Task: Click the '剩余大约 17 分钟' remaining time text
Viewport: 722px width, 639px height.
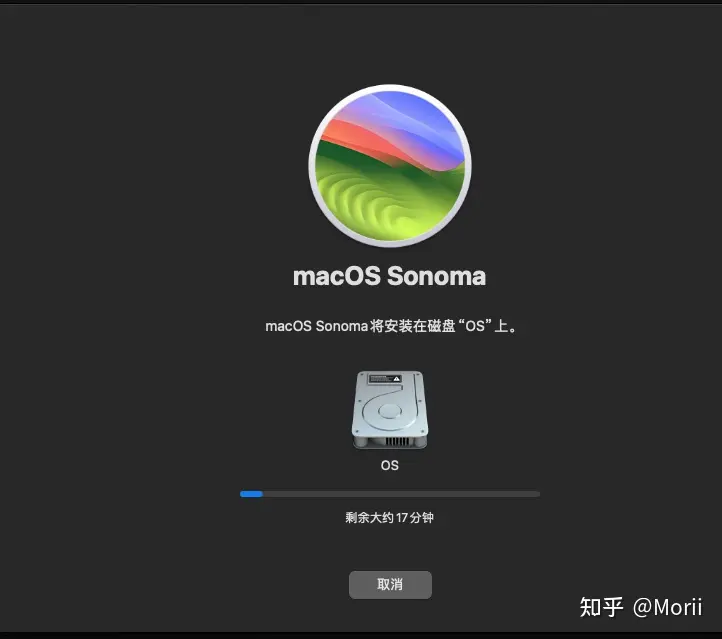Action: tap(390, 517)
